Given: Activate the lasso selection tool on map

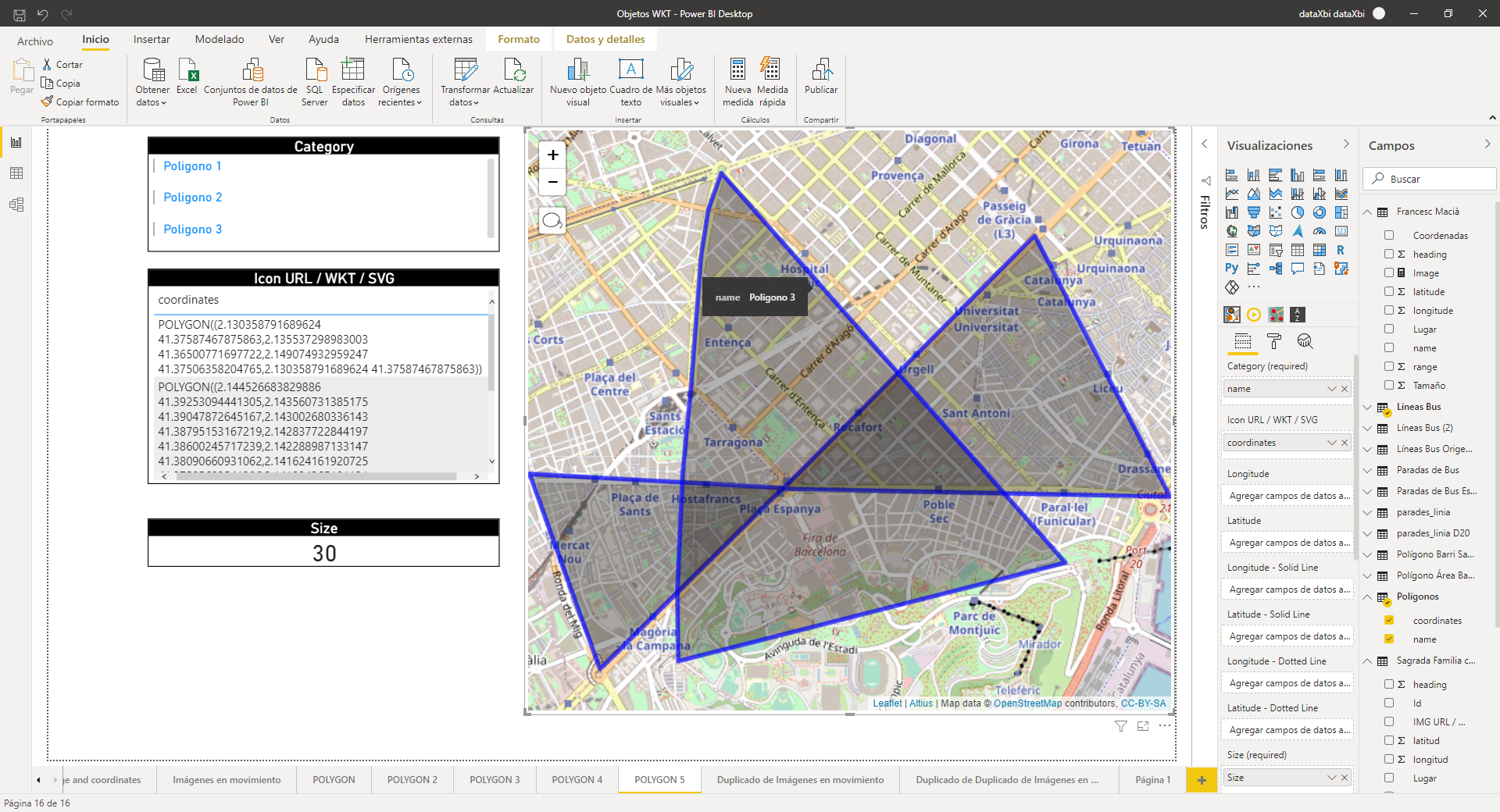Looking at the screenshot, I should 552,221.
